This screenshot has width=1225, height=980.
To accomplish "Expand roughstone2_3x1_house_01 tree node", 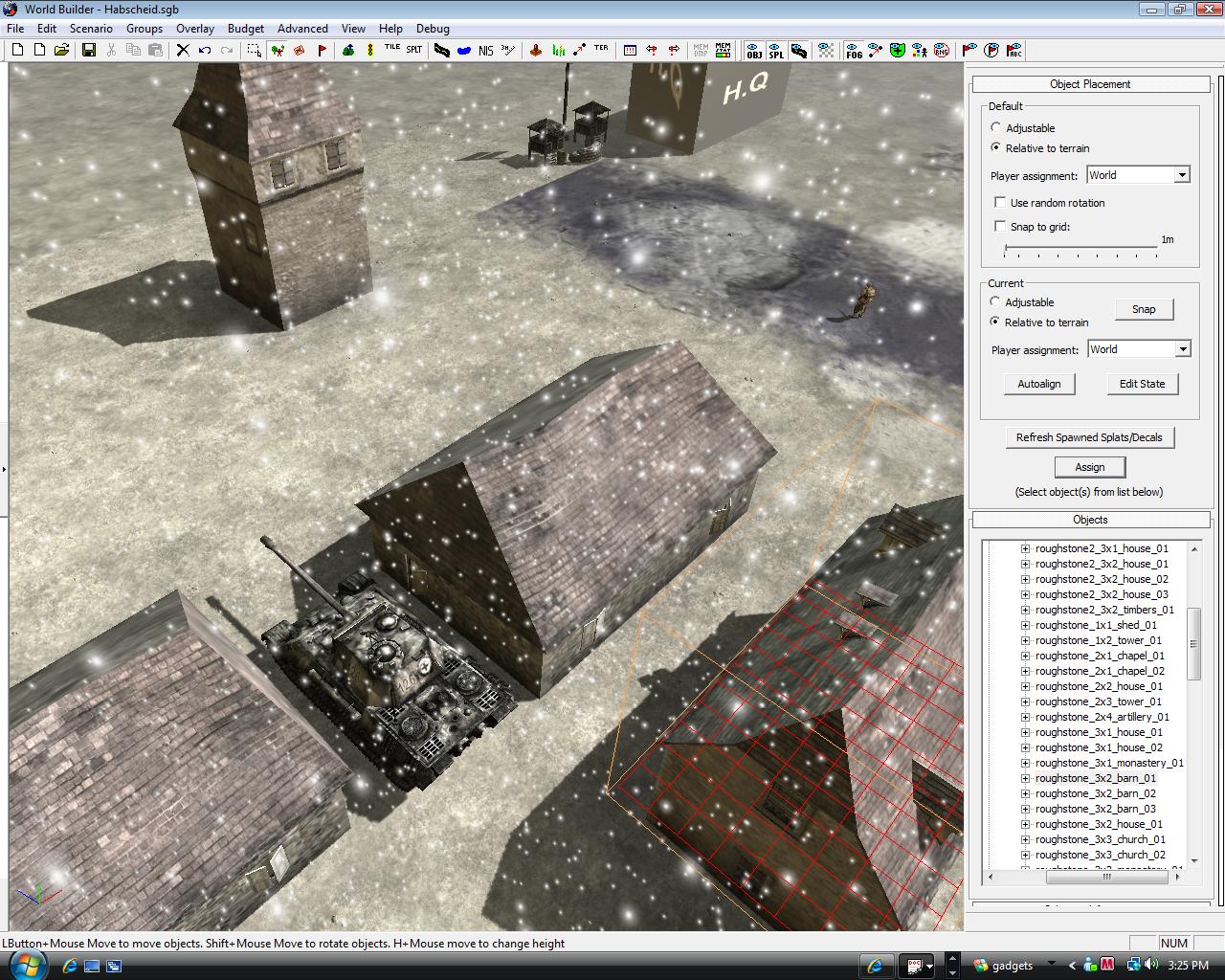I will (x=1025, y=548).
